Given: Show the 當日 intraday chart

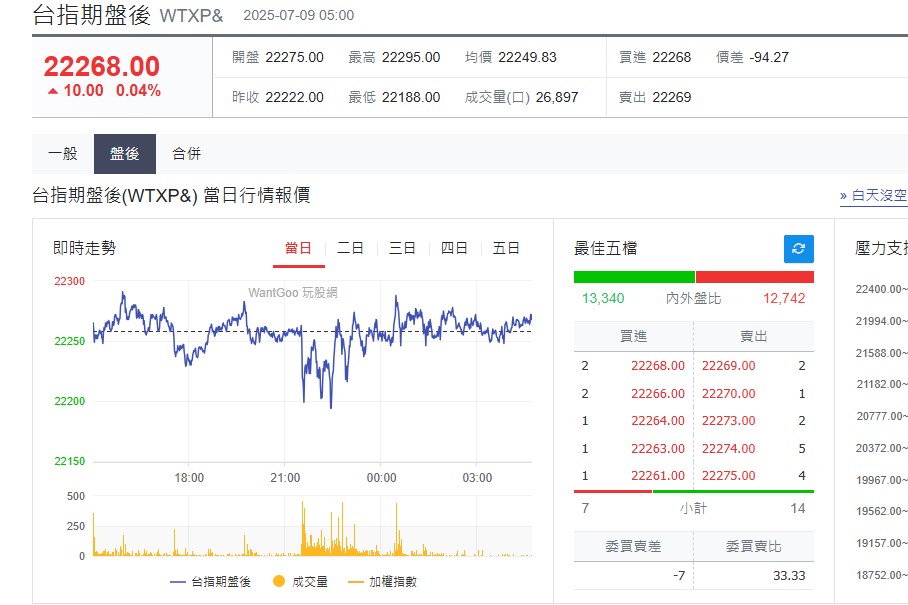Looking at the screenshot, I should coord(299,248).
